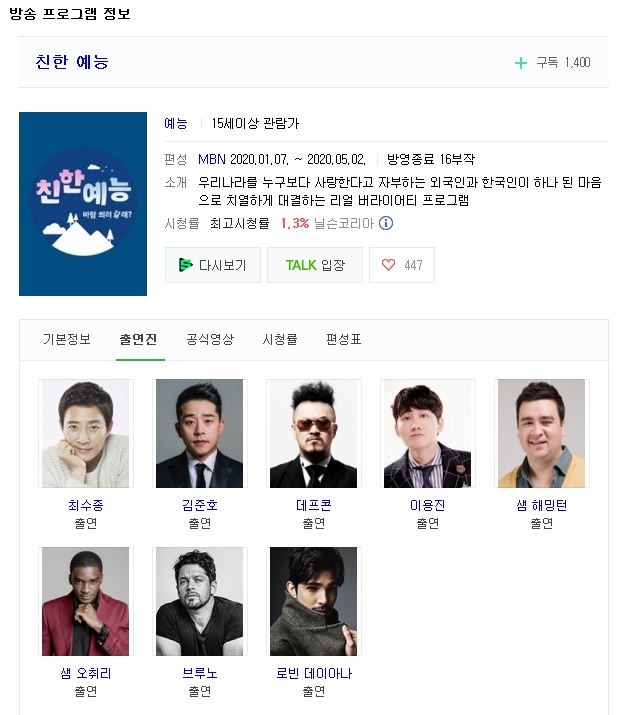Click the heart like icon

click(x=388, y=264)
